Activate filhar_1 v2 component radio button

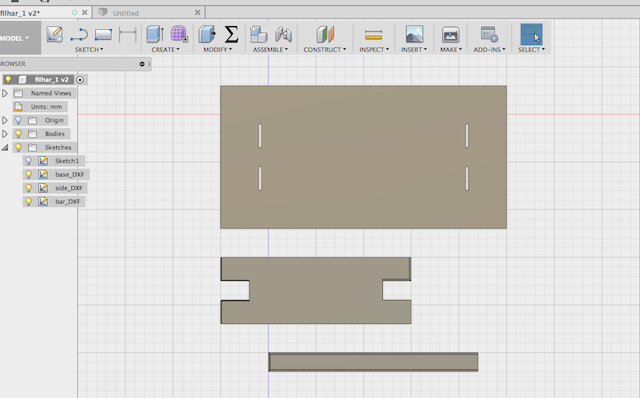pos(80,80)
